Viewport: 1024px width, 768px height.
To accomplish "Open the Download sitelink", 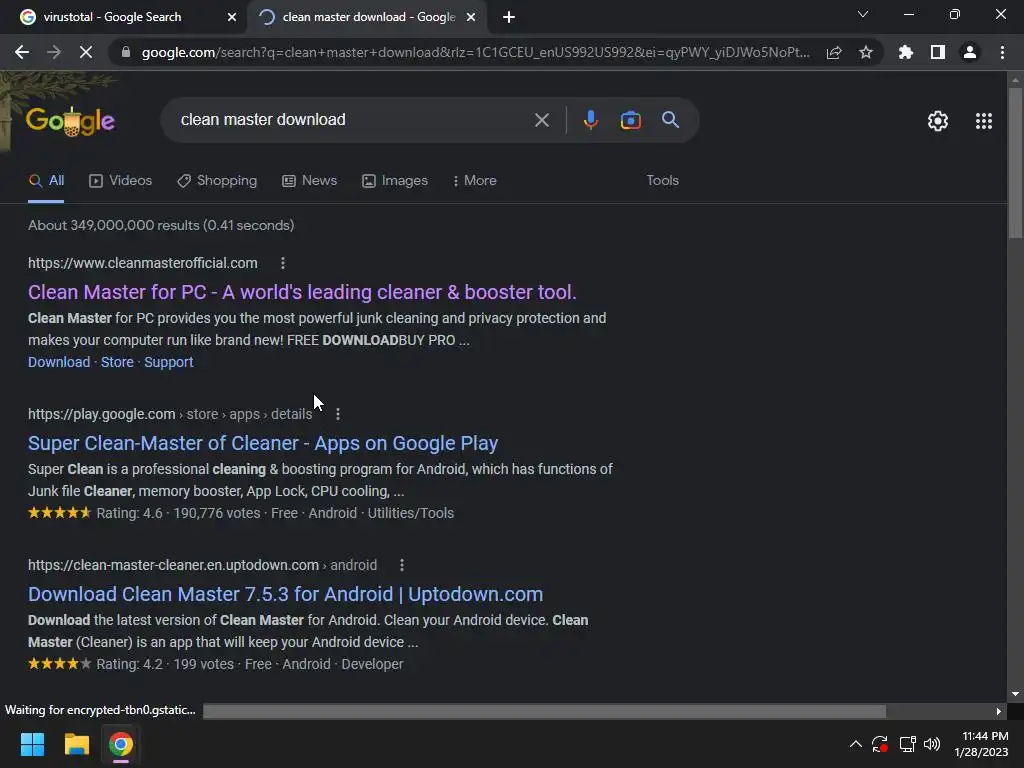I will pyautogui.click(x=59, y=362).
